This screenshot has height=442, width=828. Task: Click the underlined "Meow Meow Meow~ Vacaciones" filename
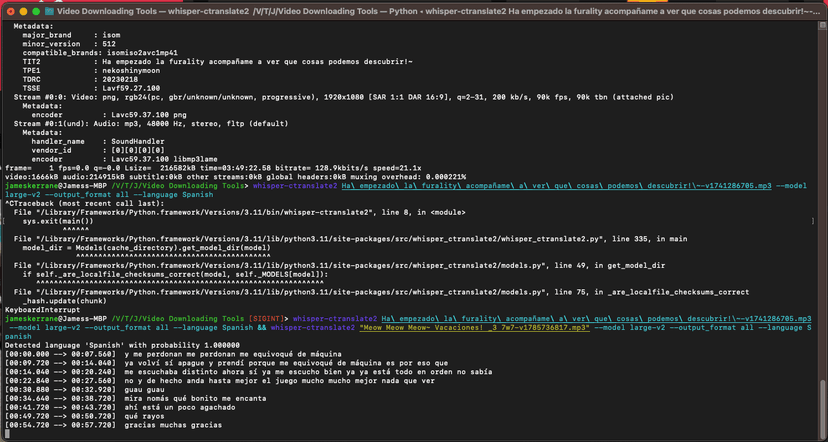point(476,326)
